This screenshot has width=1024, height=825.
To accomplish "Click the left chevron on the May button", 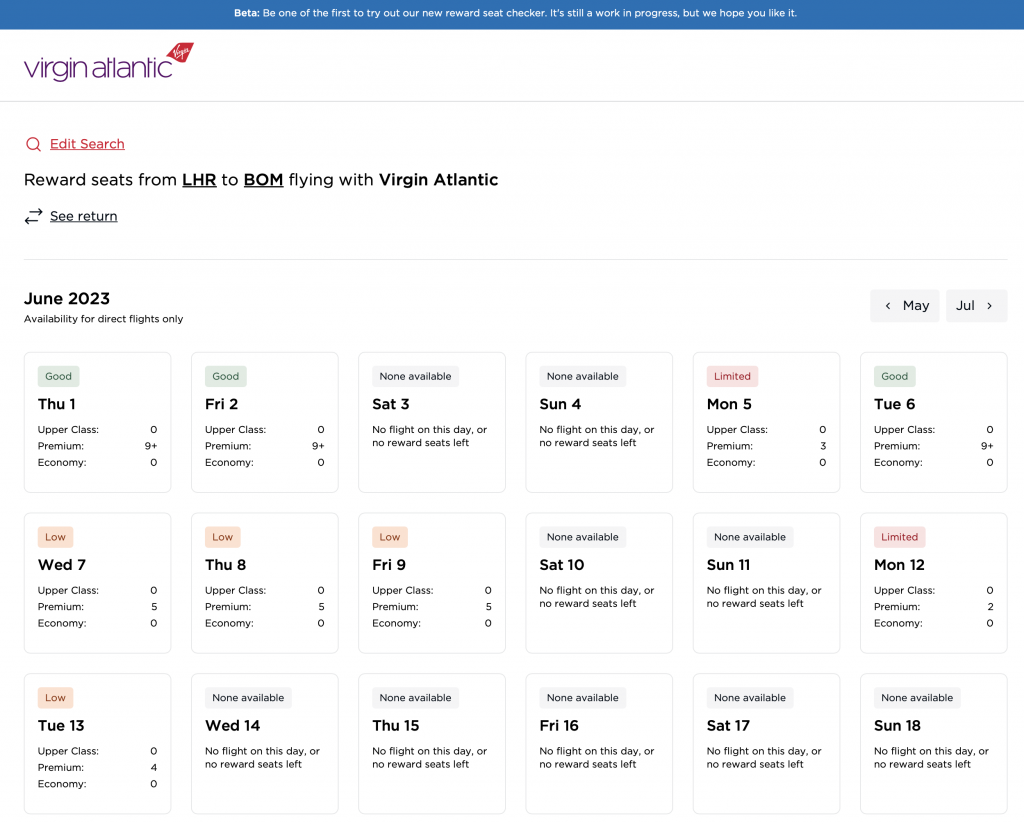I will (x=888, y=306).
